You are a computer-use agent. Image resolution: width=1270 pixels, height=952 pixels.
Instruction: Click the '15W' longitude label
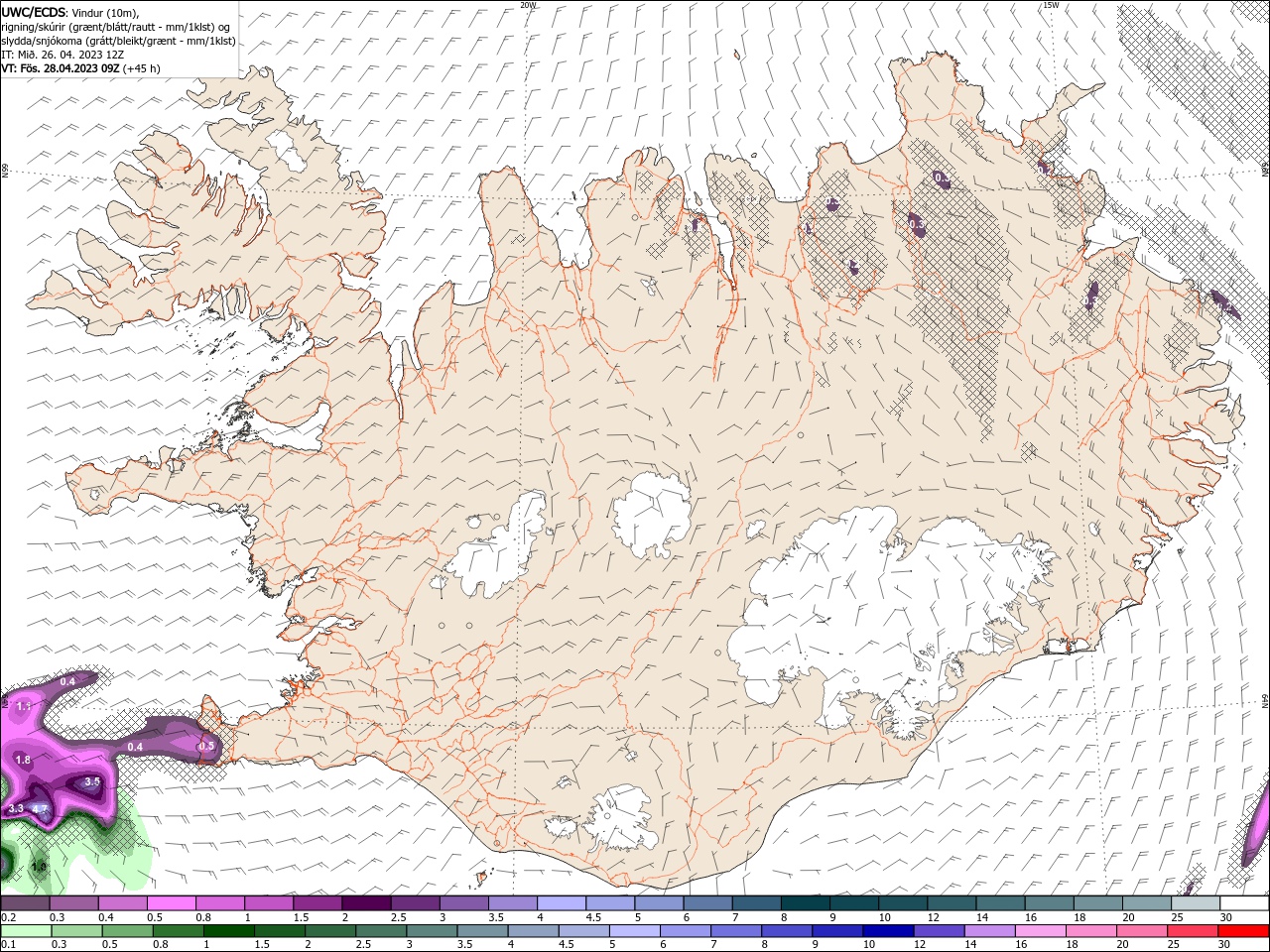pyautogui.click(x=1051, y=5)
